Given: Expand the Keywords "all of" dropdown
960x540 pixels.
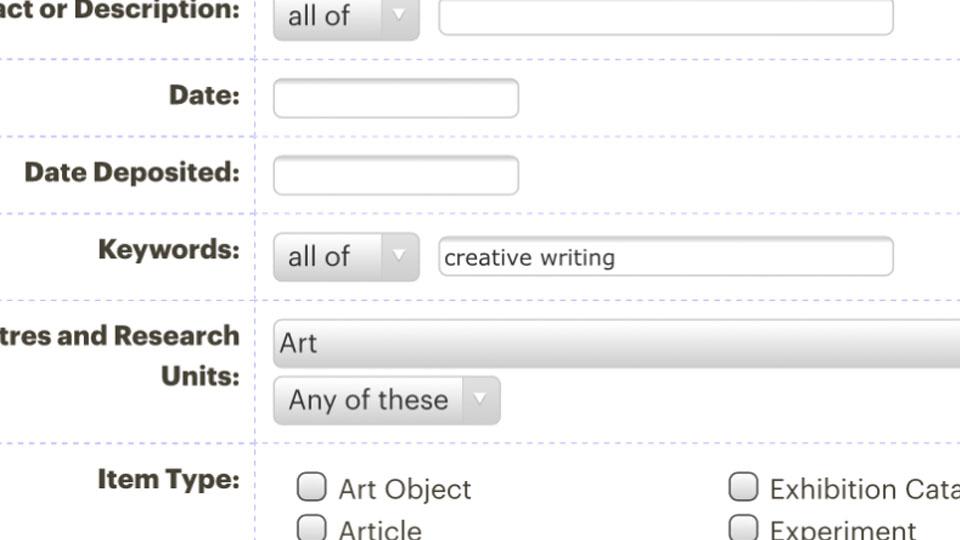Looking at the screenshot, I should click(x=345, y=257).
